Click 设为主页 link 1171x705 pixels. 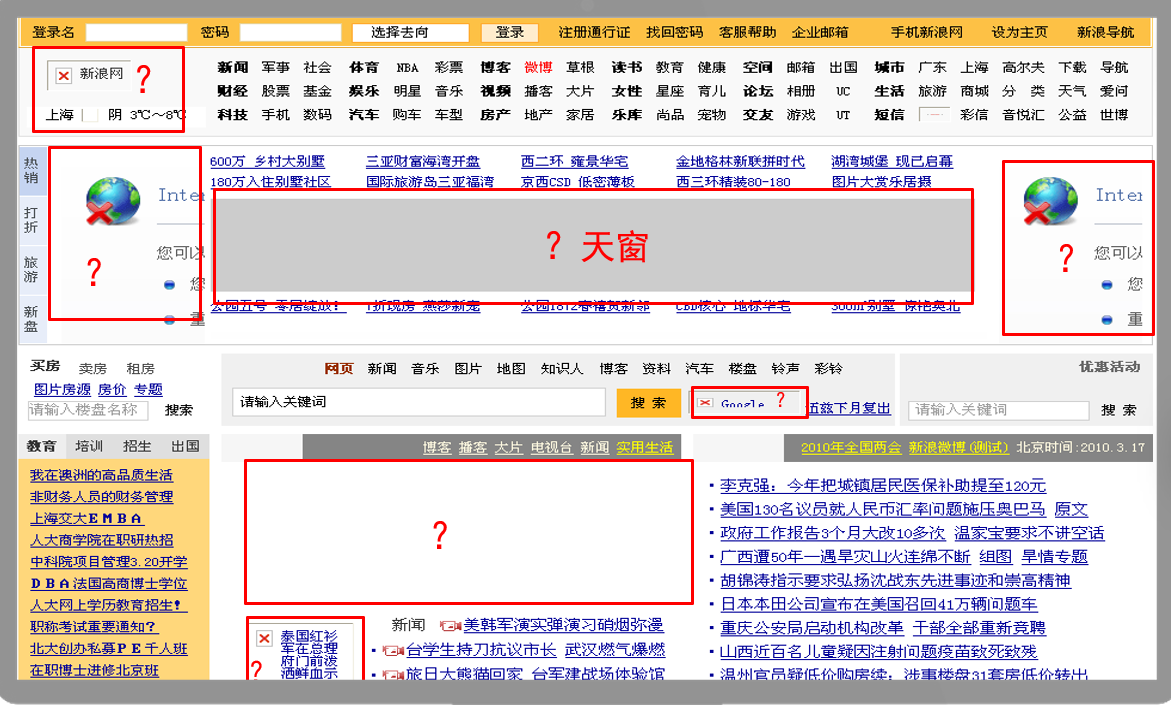1019,32
